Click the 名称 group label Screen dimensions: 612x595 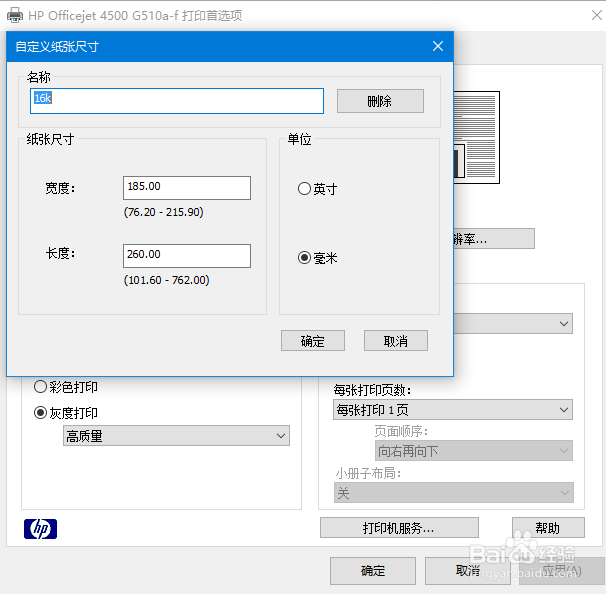coord(39,78)
